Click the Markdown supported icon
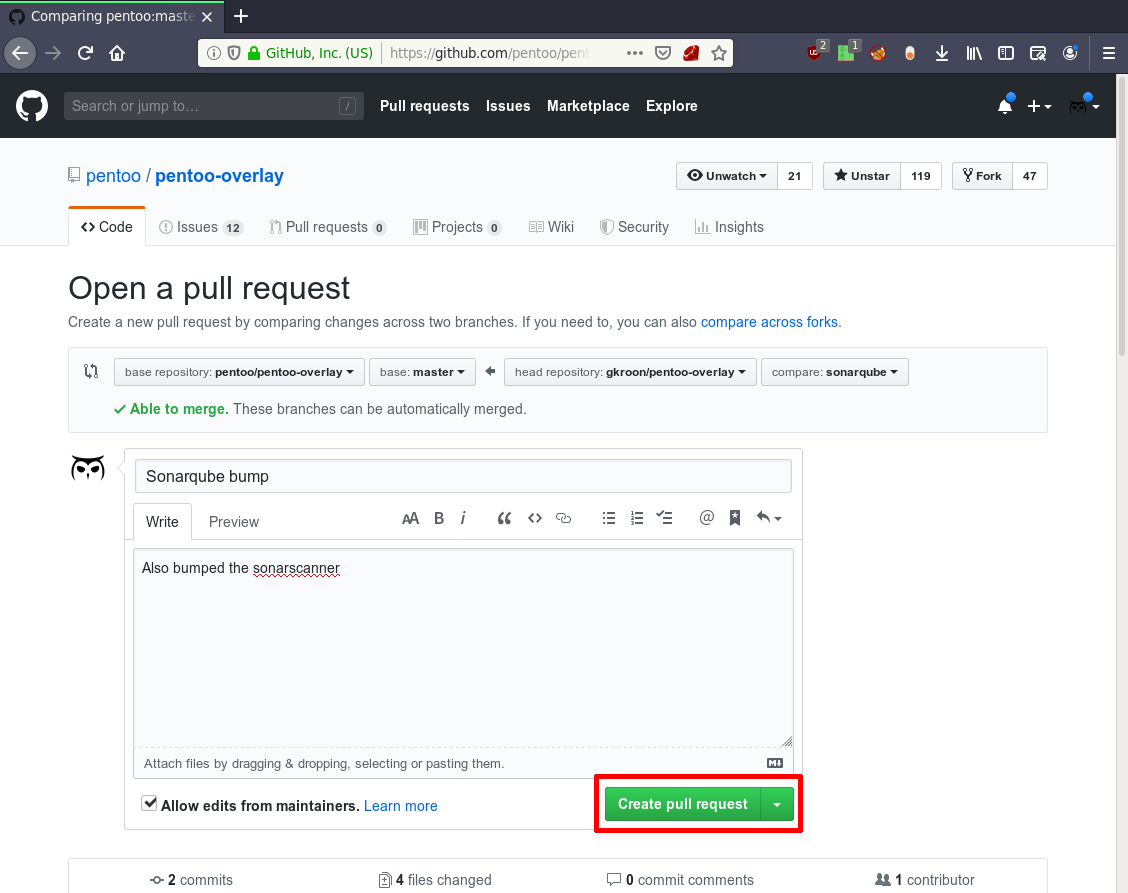Screen dimensions: 1128x893 [x=775, y=763]
